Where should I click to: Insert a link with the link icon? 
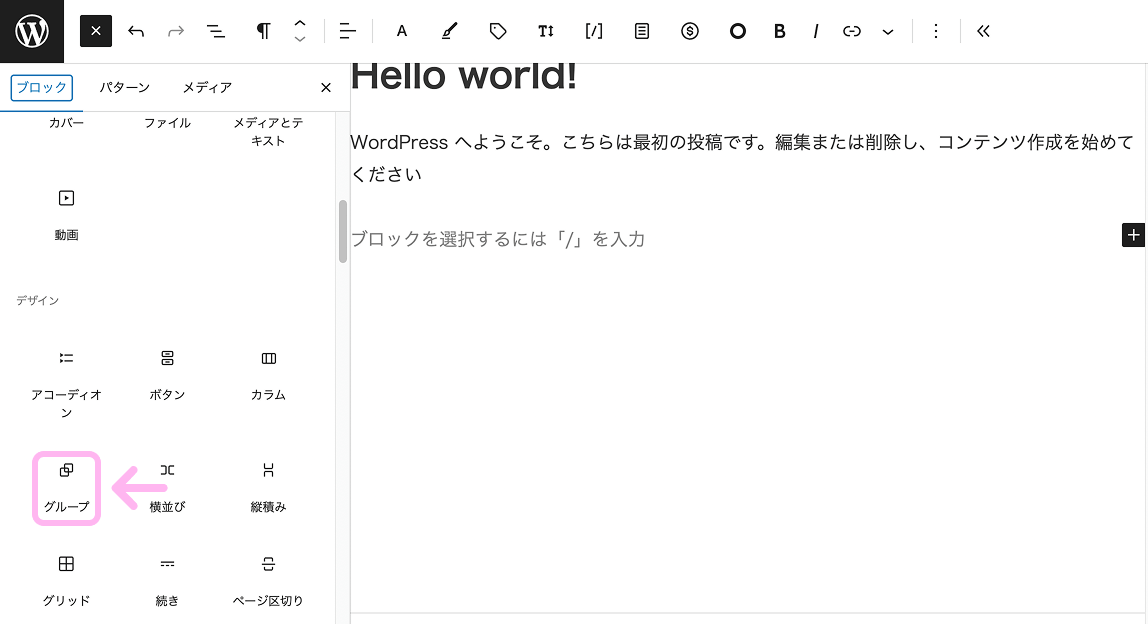pos(851,31)
